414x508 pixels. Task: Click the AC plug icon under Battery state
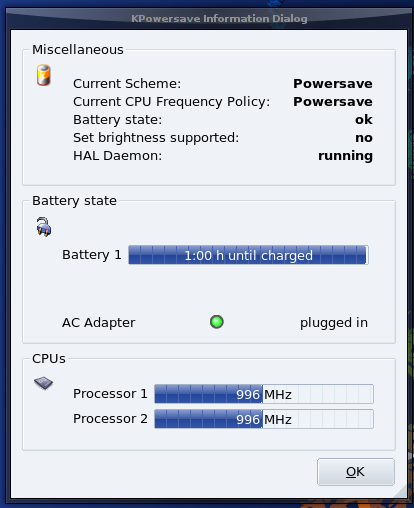44,227
